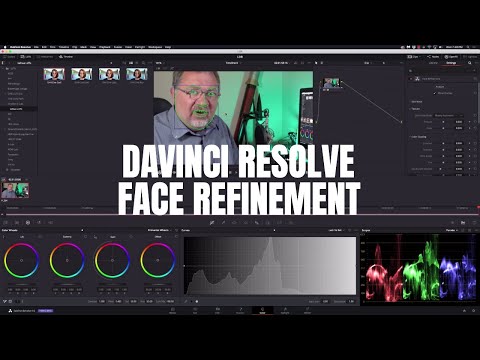The width and height of the screenshot is (480, 360).
Task: Collapse the Texture section
Action: (415, 109)
